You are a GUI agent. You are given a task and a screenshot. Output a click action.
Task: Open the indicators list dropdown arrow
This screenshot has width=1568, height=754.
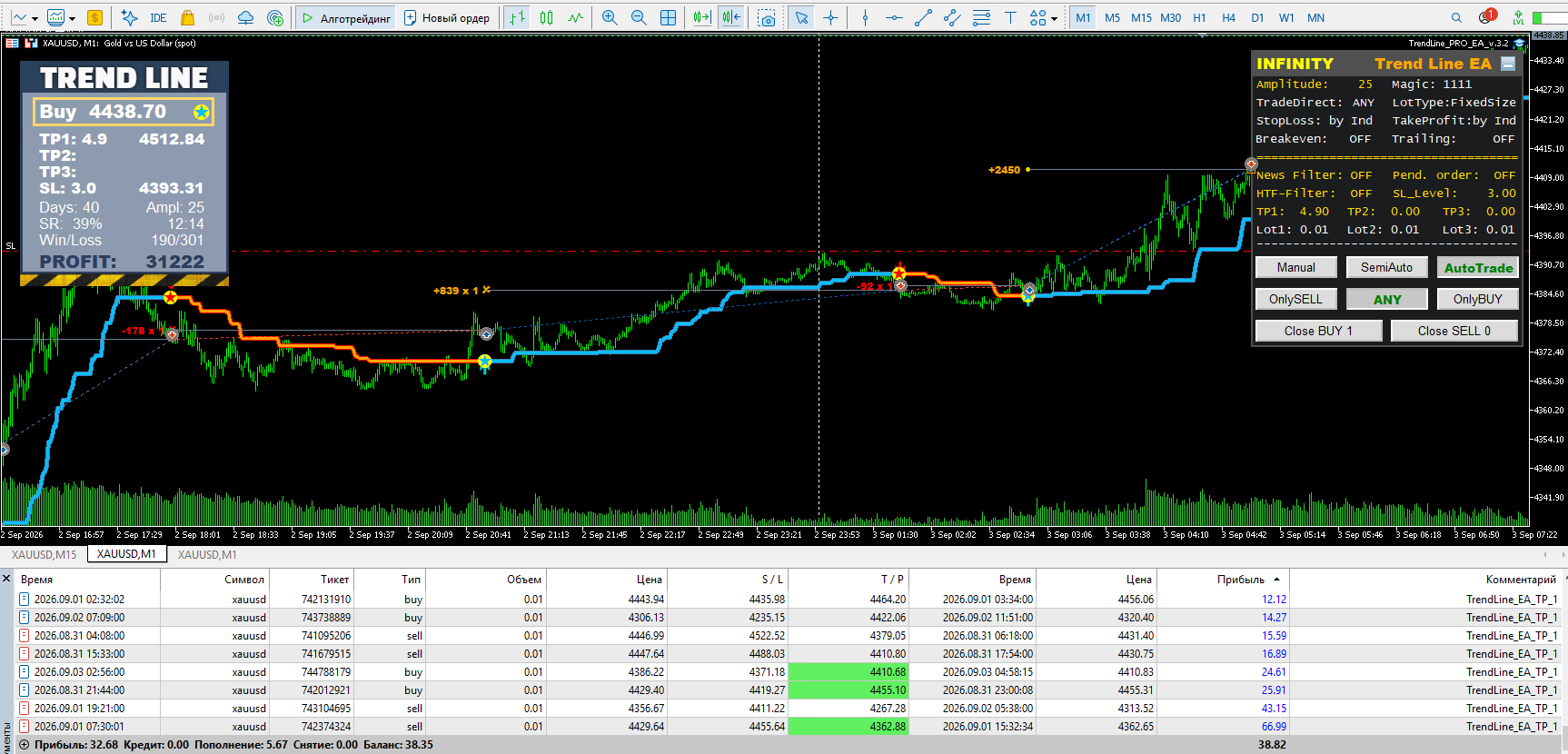click(x=71, y=18)
